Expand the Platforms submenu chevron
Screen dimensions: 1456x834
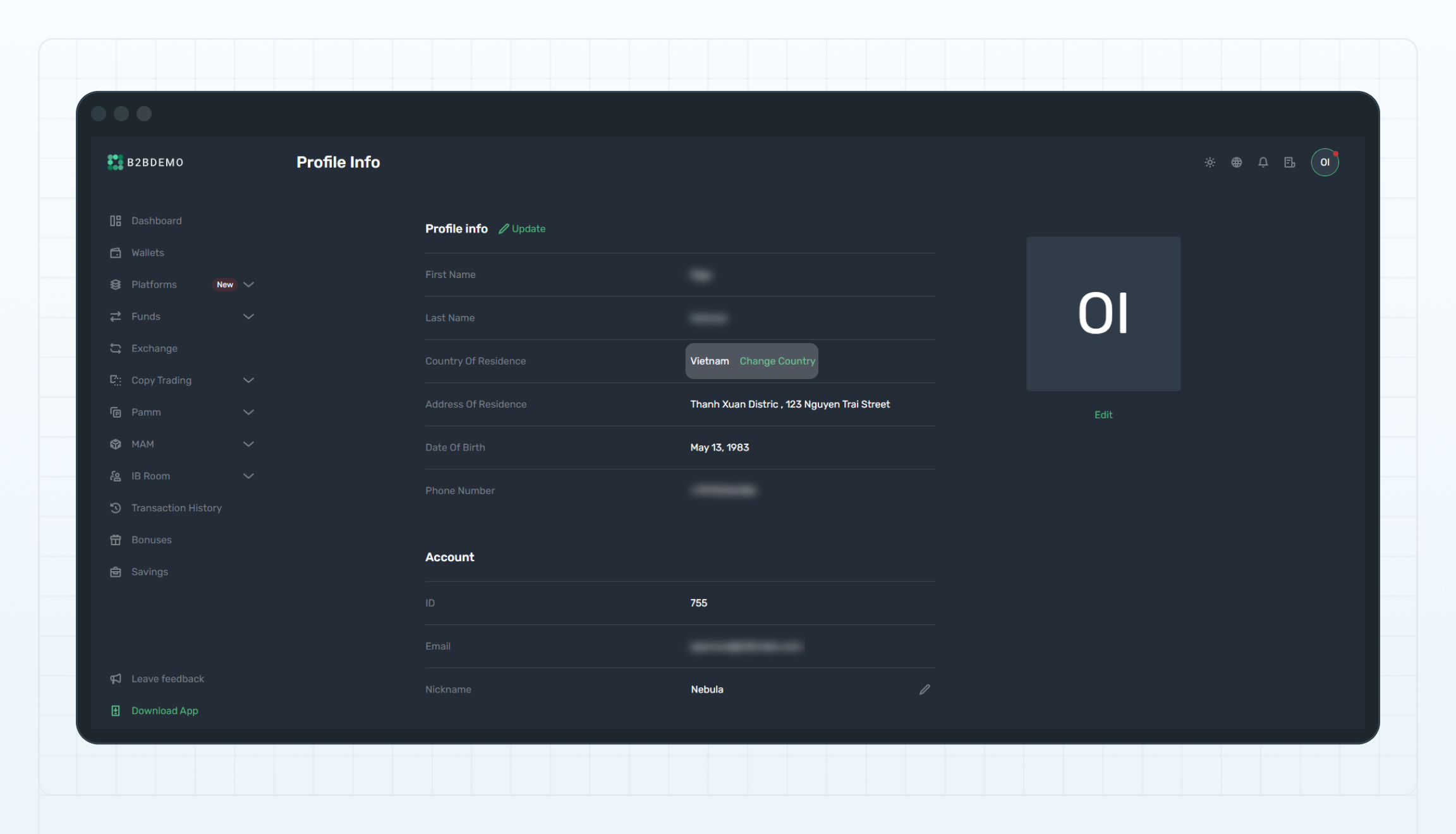pos(248,284)
